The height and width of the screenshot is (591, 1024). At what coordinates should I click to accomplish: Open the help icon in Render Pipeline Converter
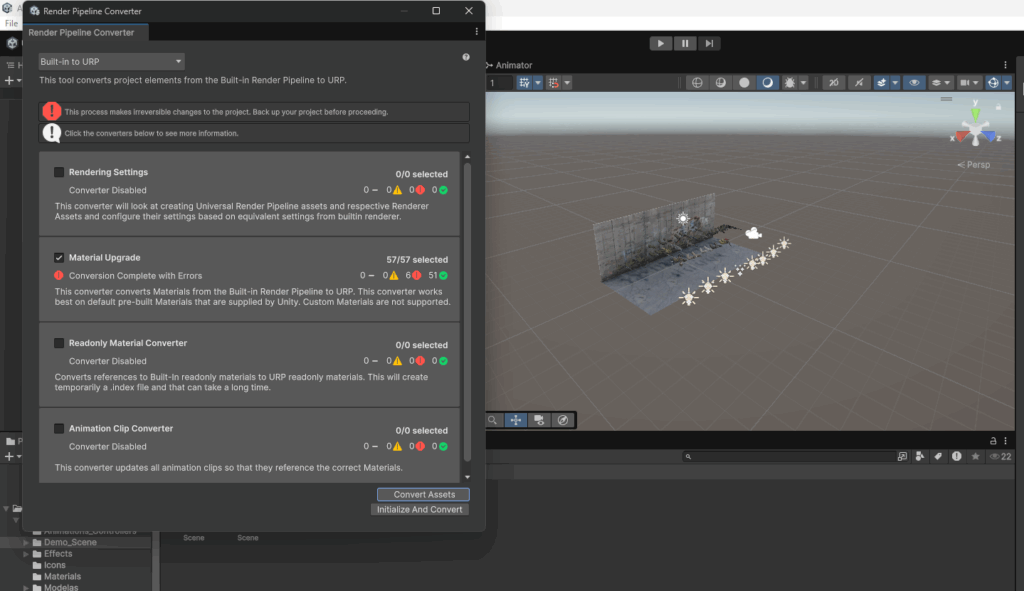[466, 57]
